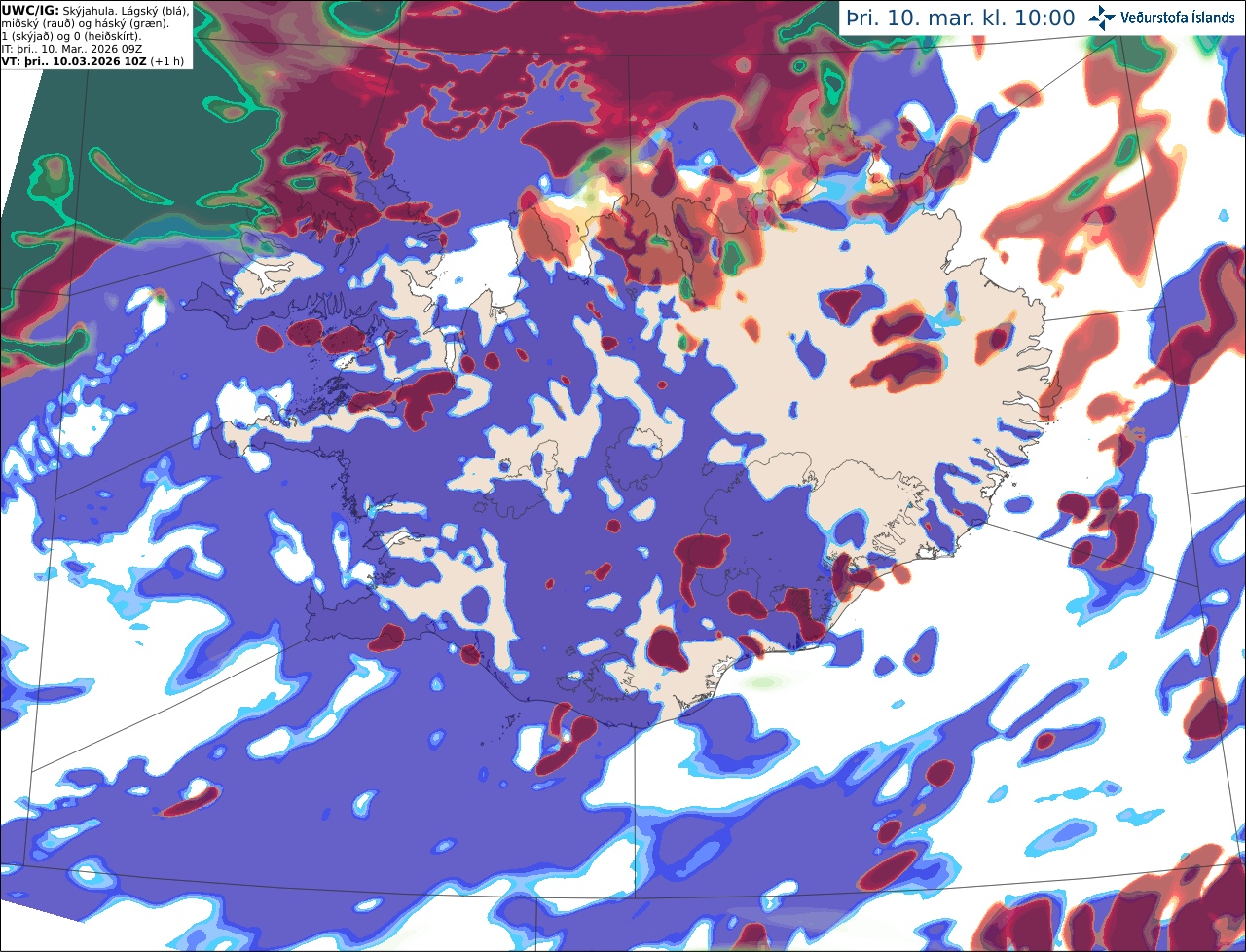Screen dimensions: 1246x952
Task: Click the date label 'Þri. 10. mar. kl. 10:00'
Action: pos(961,18)
